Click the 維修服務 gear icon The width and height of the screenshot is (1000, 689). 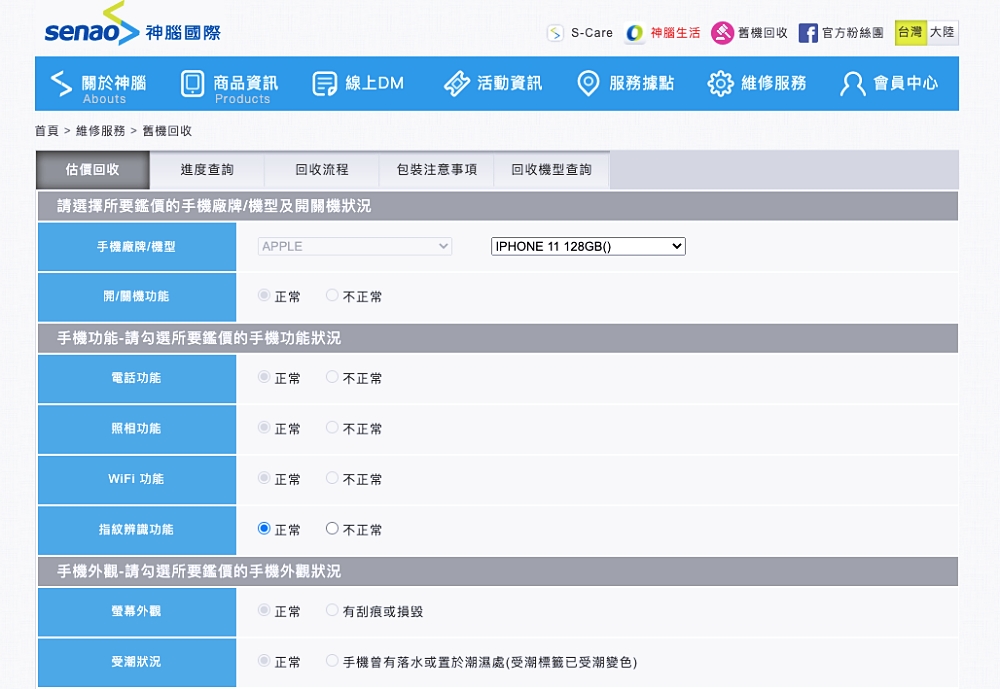tap(720, 84)
